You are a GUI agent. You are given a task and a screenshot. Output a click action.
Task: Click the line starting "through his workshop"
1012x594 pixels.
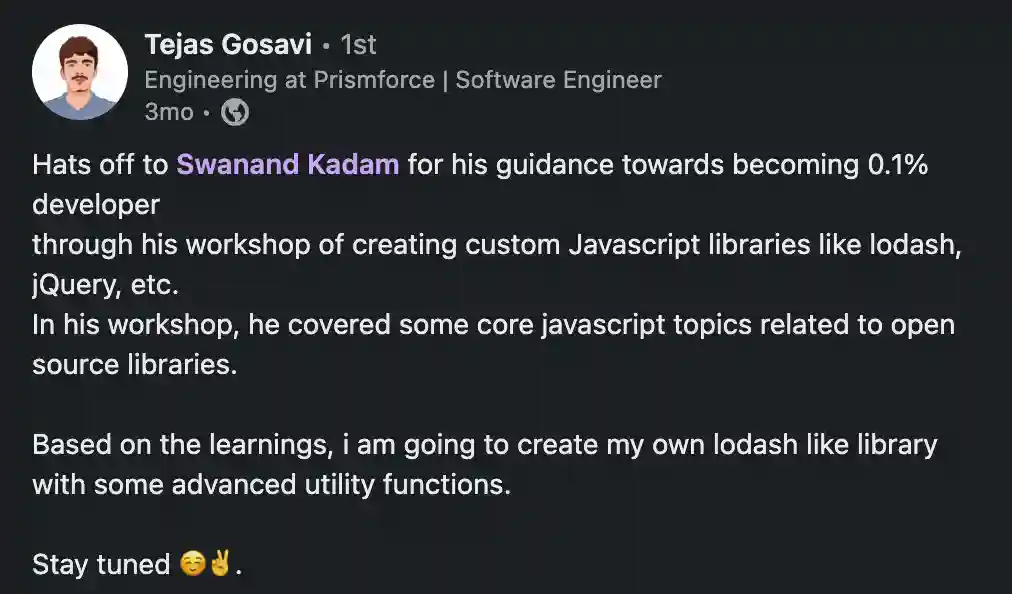(496, 245)
